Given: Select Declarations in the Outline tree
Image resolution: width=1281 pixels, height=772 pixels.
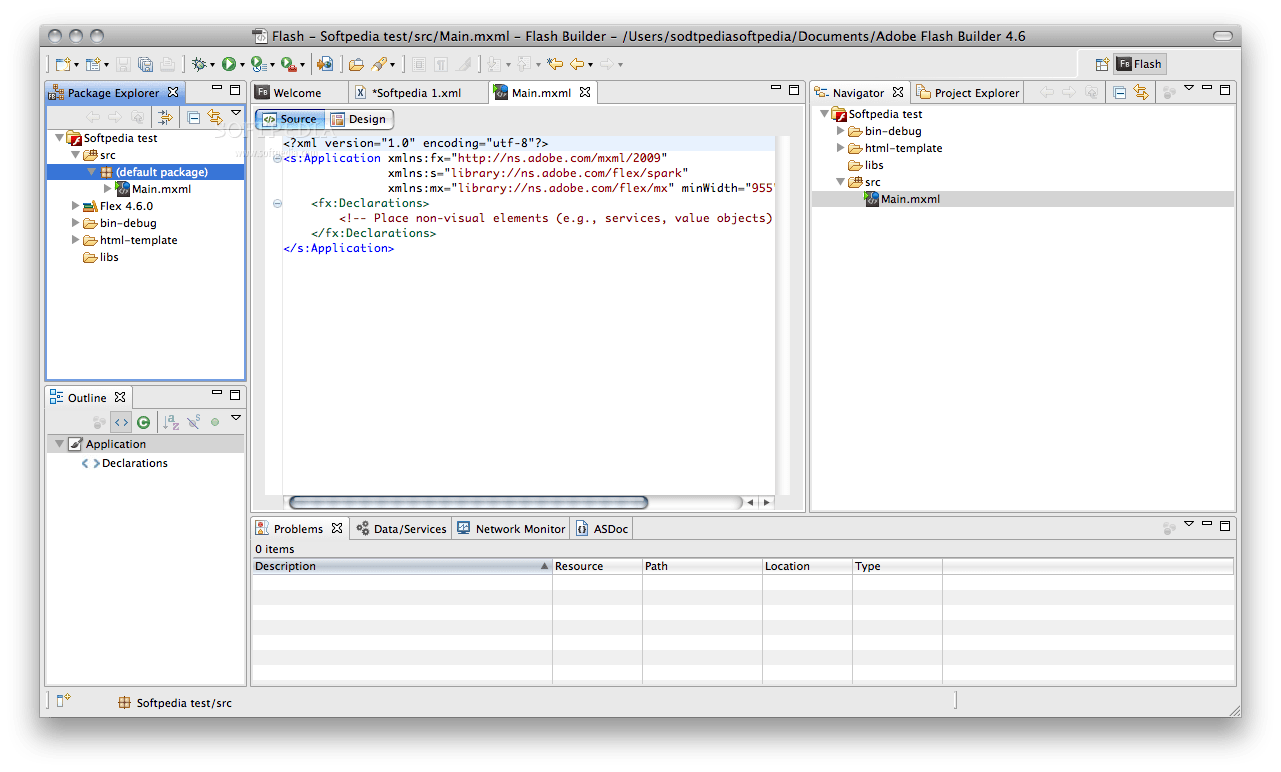Looking at the screenshot, I should pos(135,463).
